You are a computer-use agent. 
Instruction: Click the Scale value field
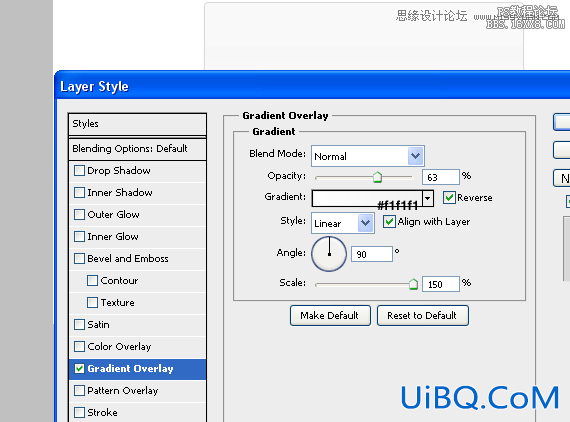pyautogui.click(x=441, y=284)
